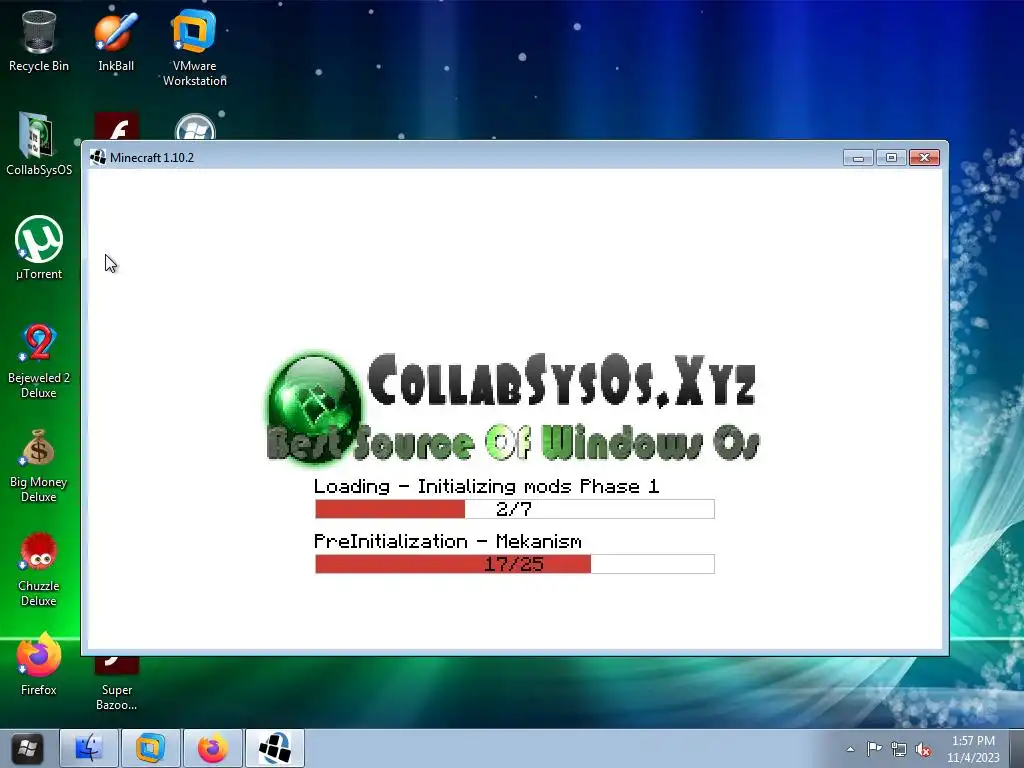Click the 'Loading - Initializing mods Phase 1' text

point(487,487)
